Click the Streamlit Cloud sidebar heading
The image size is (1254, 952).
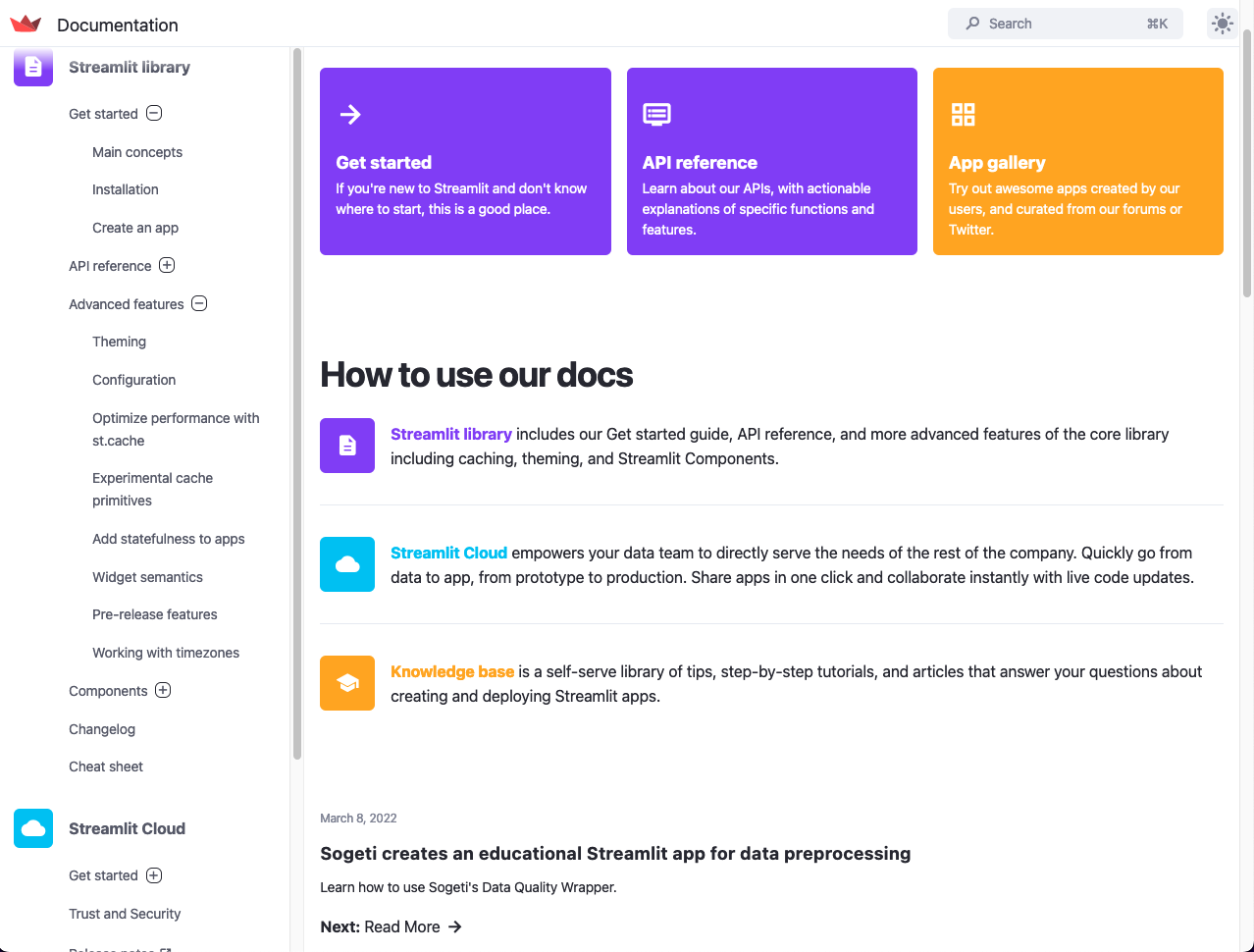127,828
